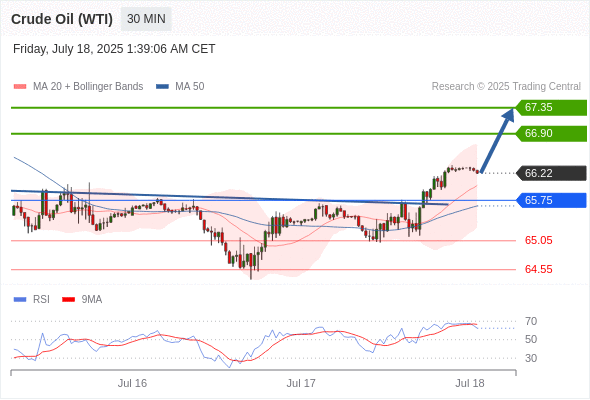The width and height of the screenshot is (590, 400).
Task: Click the 65.05 red support level
Action: [x=538, y=240]
